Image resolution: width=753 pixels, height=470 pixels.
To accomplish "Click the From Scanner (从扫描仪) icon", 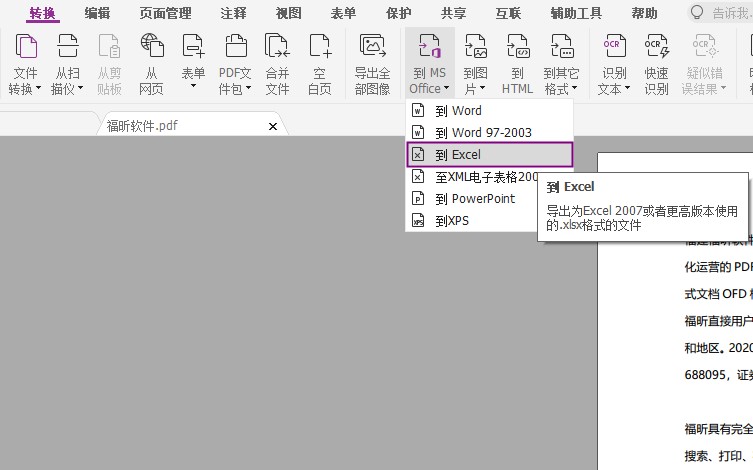I will tap(68, 63).
